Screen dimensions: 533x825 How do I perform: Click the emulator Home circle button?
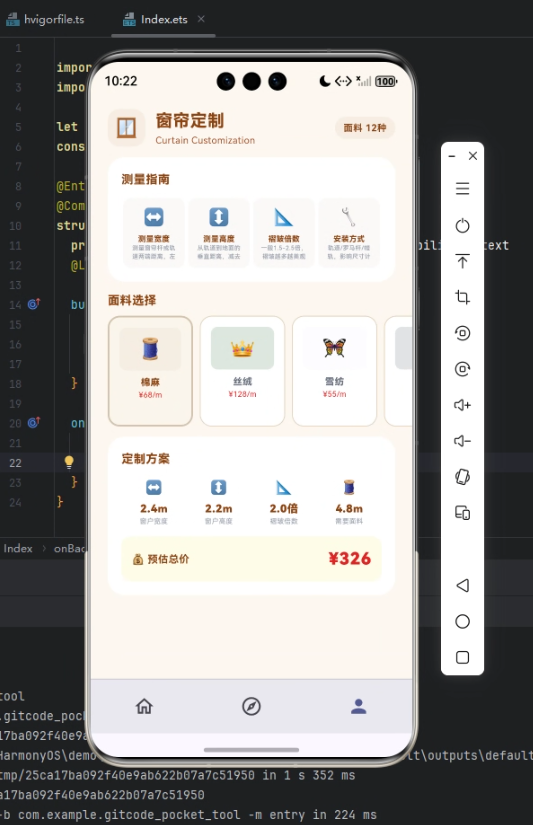coord(462,621)
